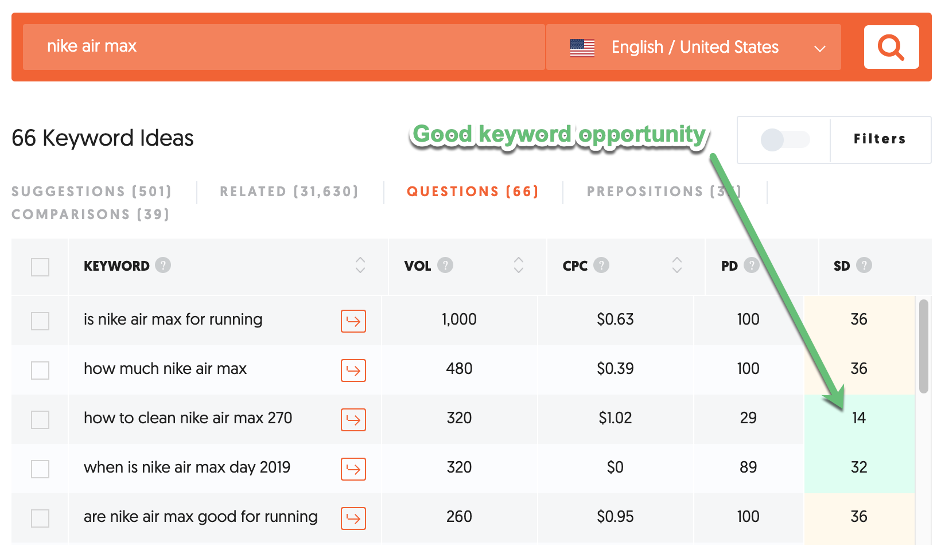This screenshot has width=939, height=545.
Task: Check the box for 'how to clean nike air max 270'
Action: click(x=40, y=419)
